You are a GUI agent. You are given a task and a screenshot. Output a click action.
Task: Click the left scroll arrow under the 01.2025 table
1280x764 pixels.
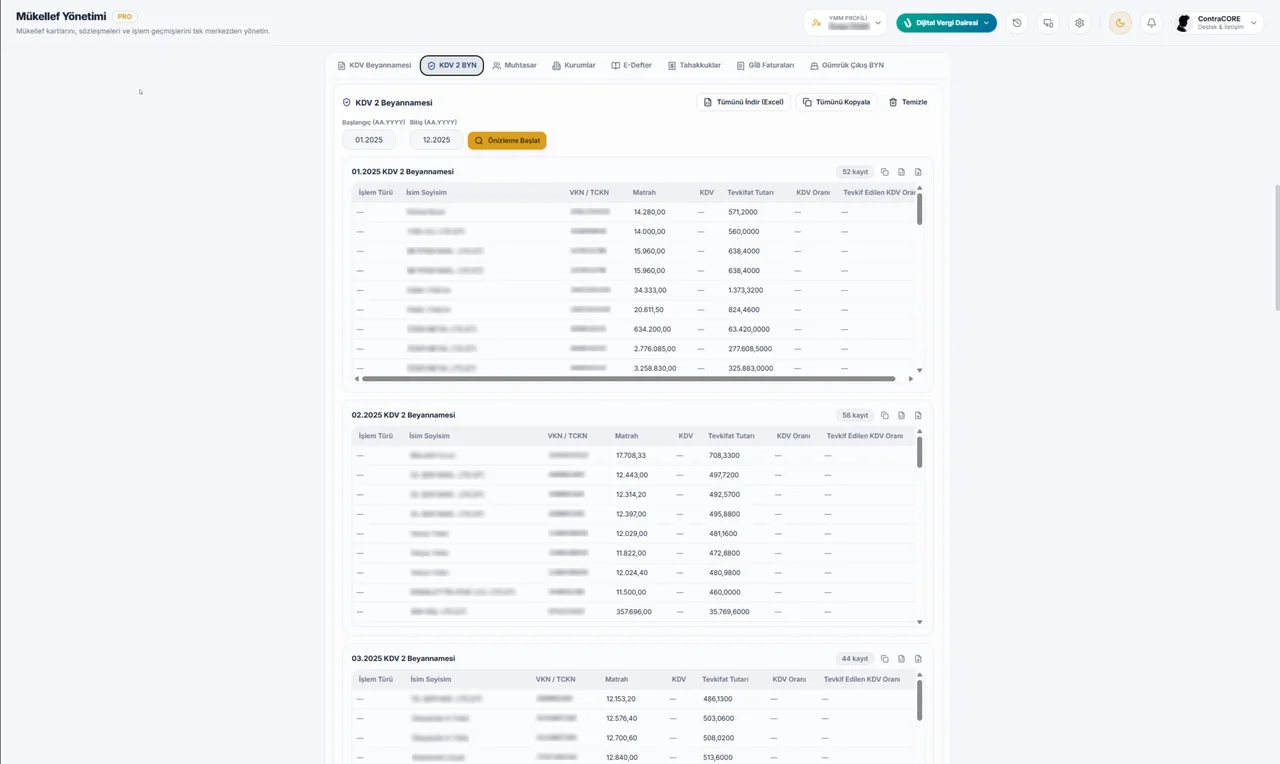coord(357,379)
